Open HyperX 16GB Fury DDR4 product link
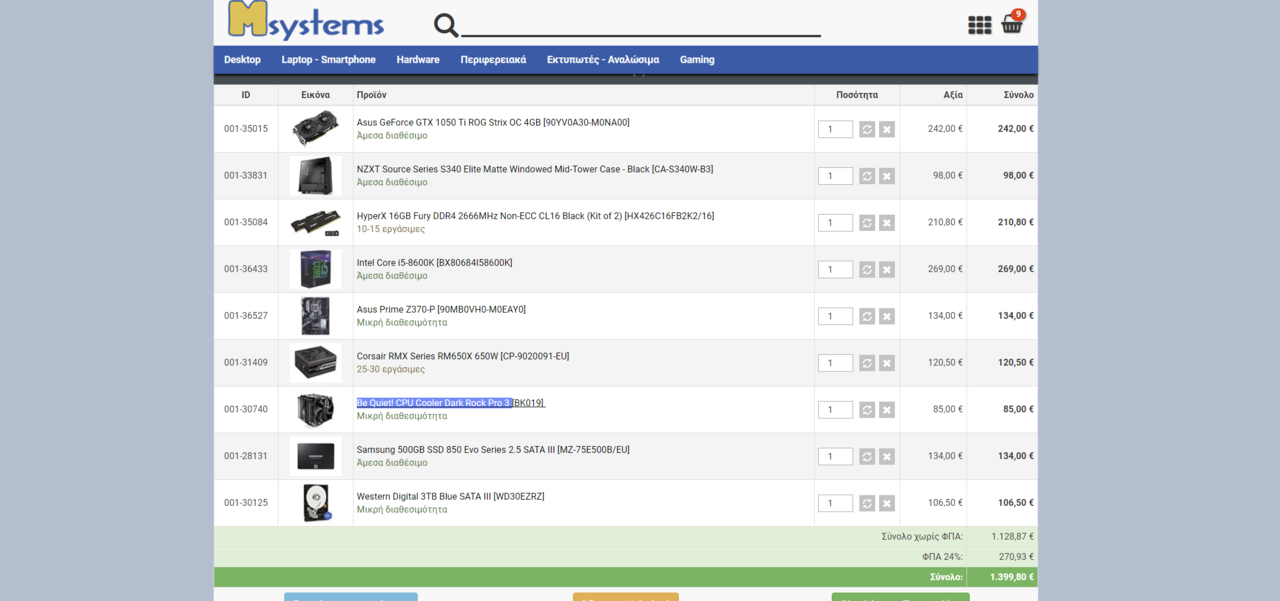 click(535, 216)
